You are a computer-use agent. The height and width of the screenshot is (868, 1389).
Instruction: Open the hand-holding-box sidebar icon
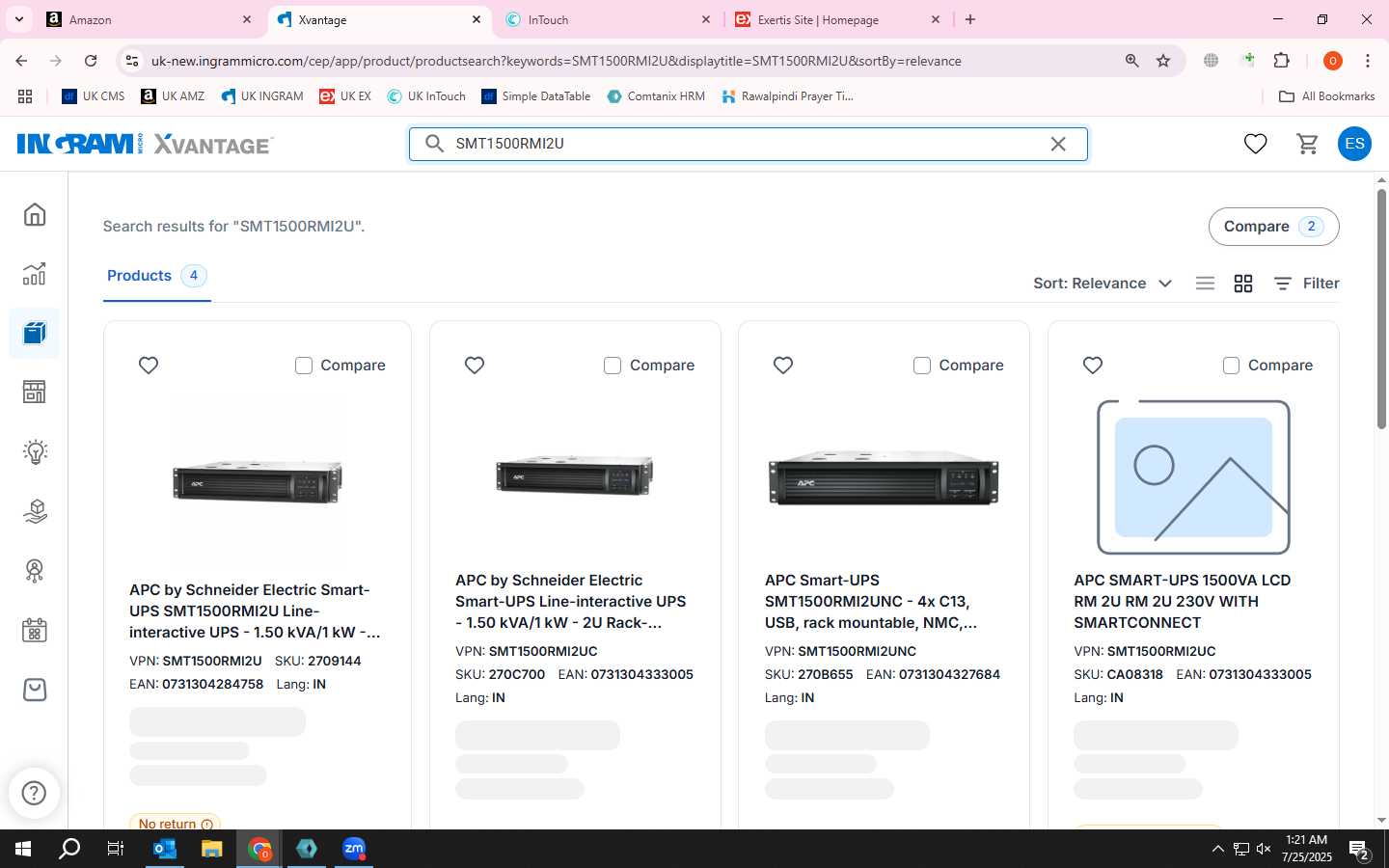coord(35,511)
